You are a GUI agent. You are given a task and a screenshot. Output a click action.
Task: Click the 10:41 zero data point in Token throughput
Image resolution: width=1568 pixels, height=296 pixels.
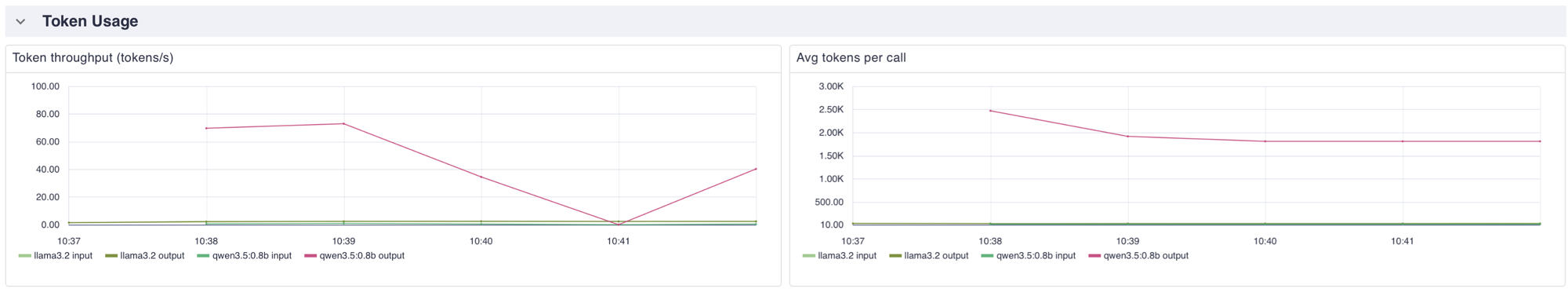click(619, 225)
